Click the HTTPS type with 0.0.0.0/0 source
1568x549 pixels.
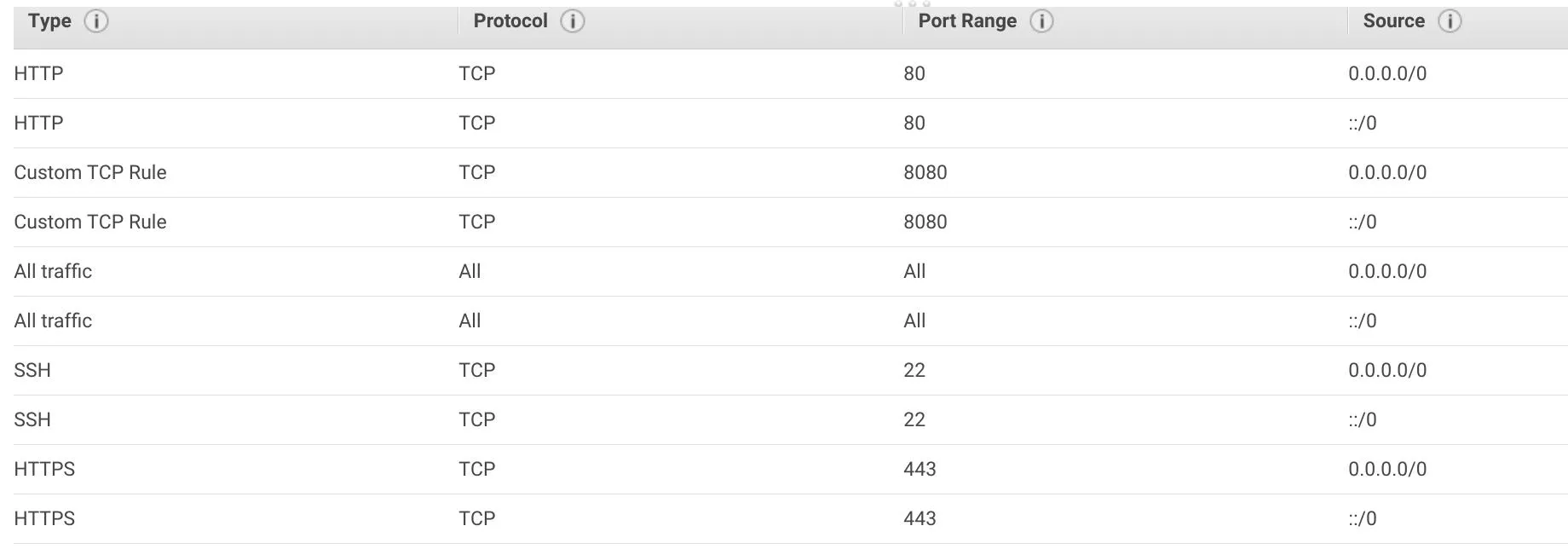[x=44, y=469]
